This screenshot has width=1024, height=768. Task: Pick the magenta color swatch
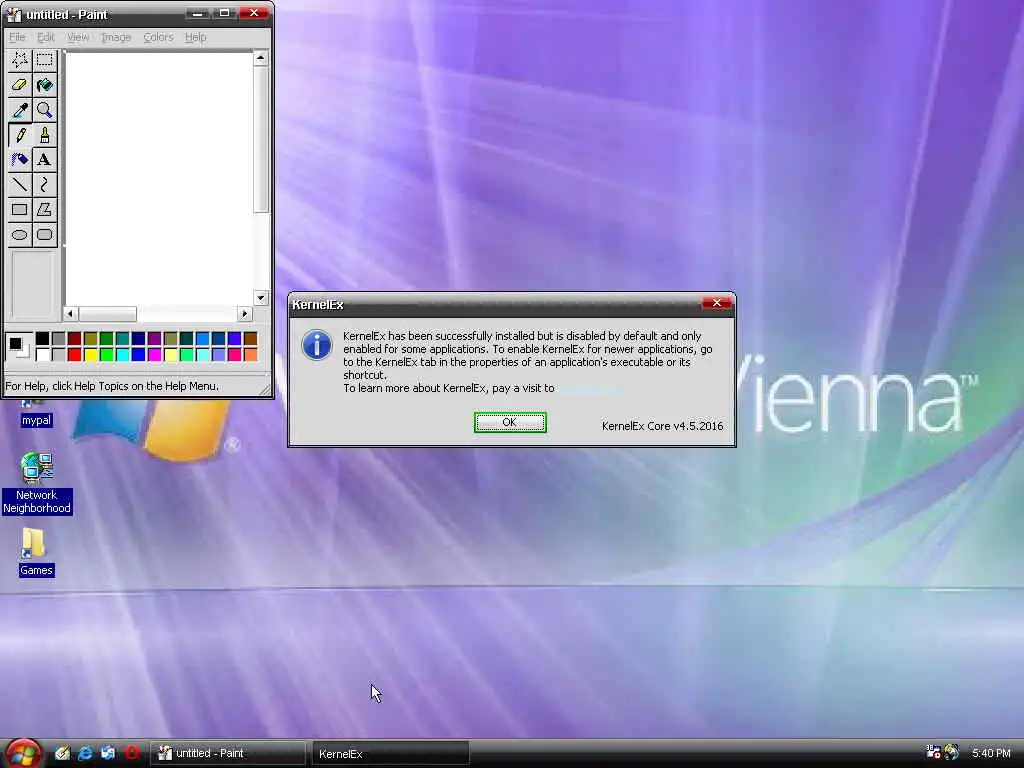(155, 355)
